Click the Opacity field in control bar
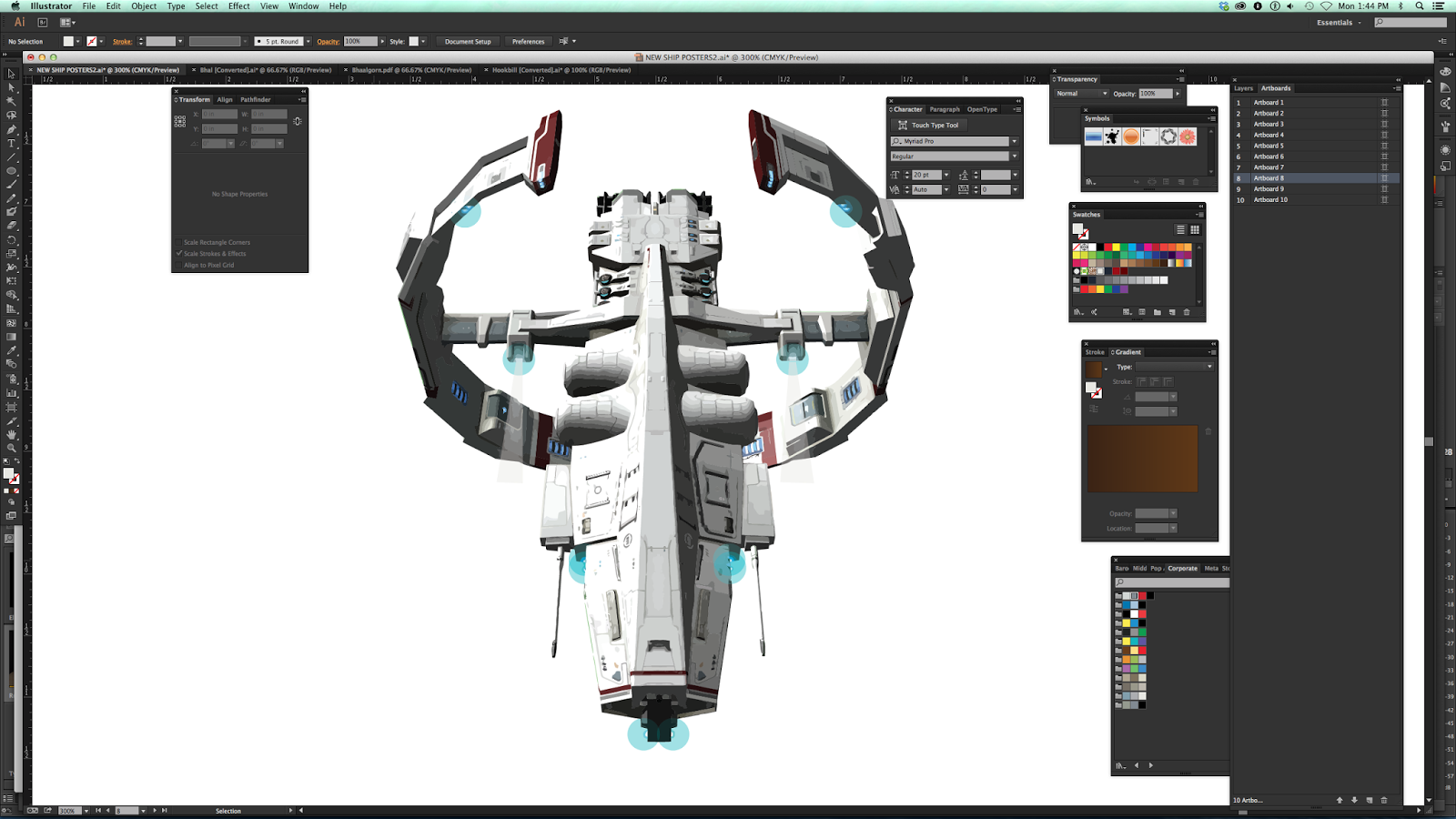The height and width of the screenshot is (819, 1456). point(360,41)
